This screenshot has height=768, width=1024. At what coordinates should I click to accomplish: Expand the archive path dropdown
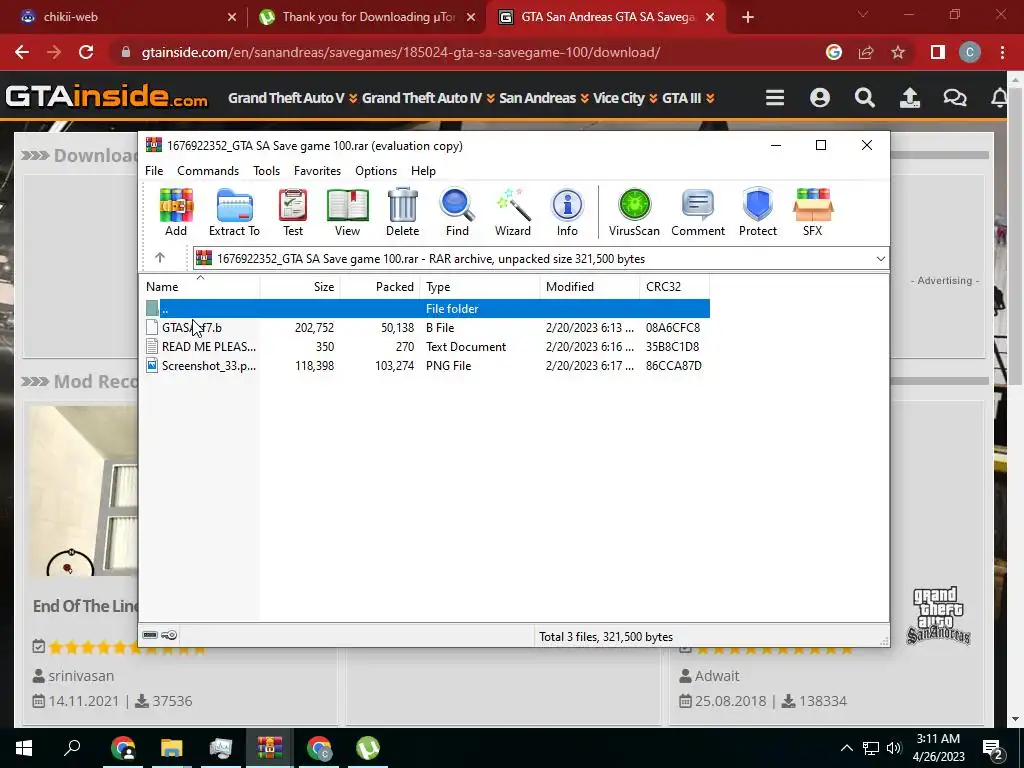coord(880,259)
